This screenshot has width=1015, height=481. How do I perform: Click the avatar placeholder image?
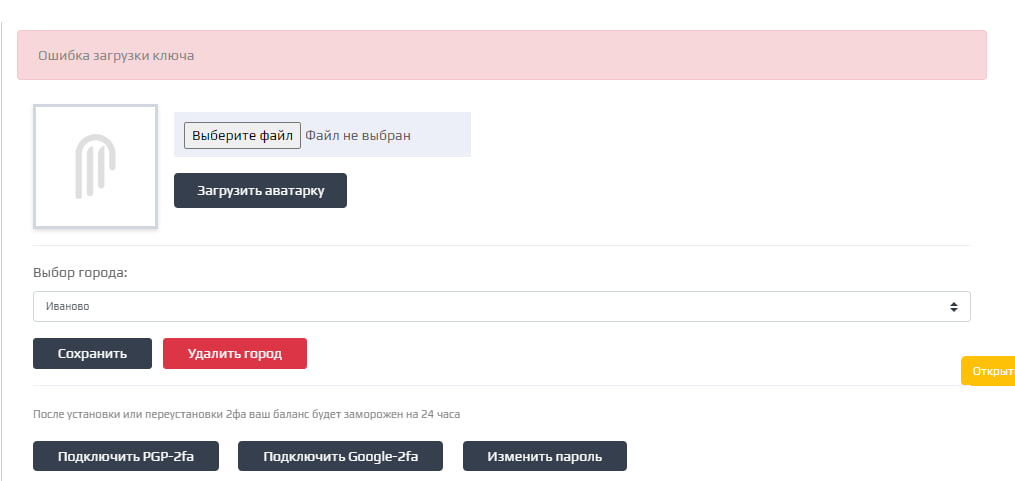[95, 166]
